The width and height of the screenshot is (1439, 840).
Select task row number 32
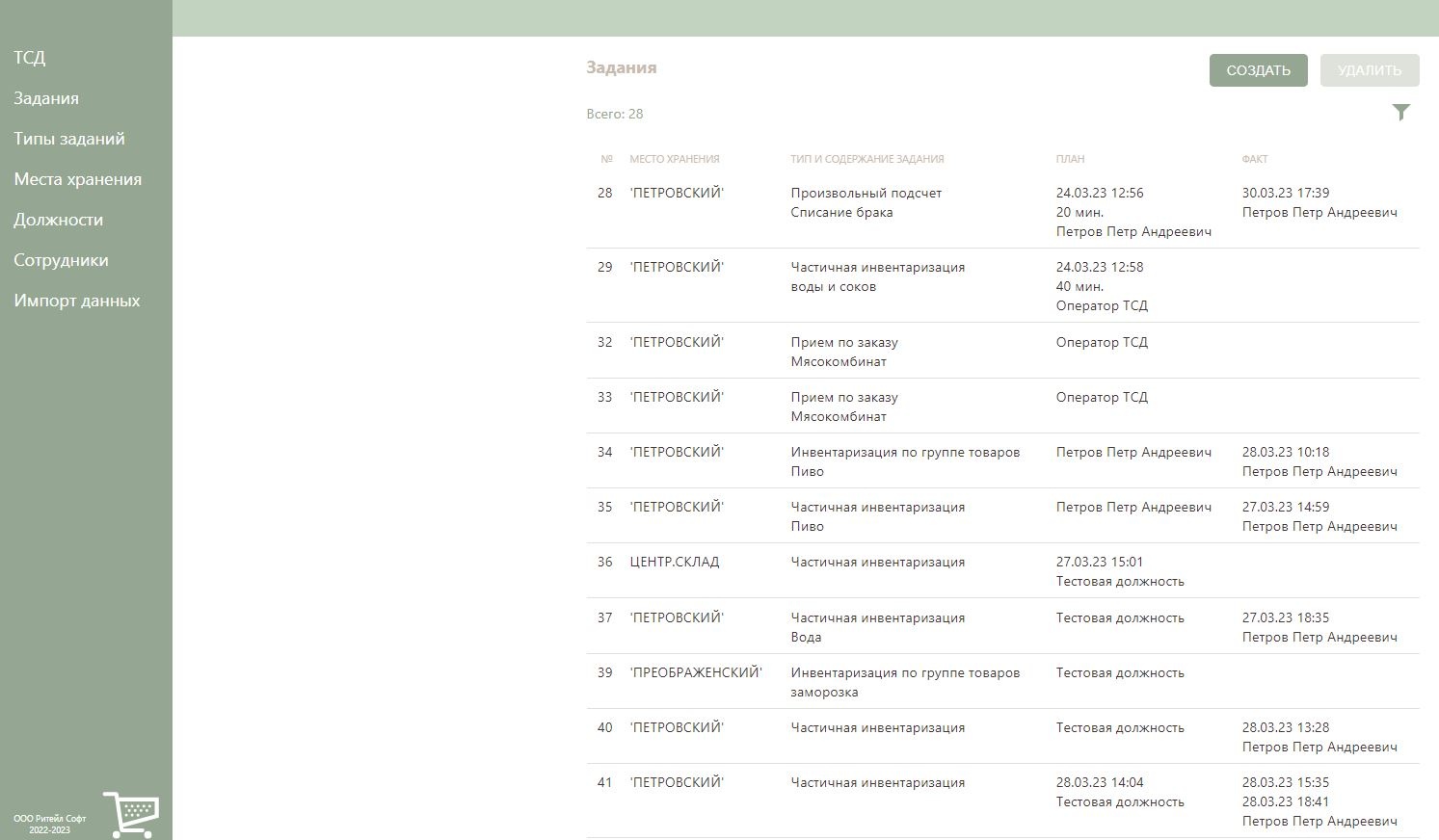(1002, 351)
